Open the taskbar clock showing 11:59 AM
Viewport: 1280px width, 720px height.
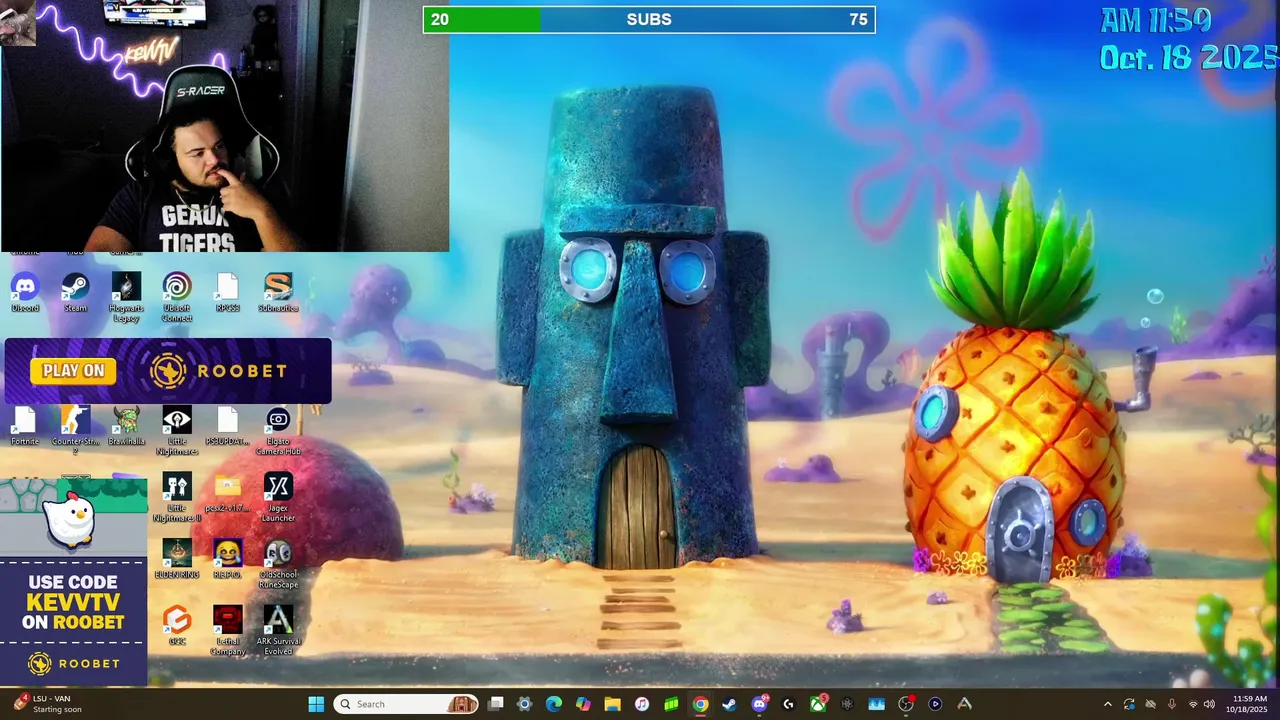[x=1249, y=704]
